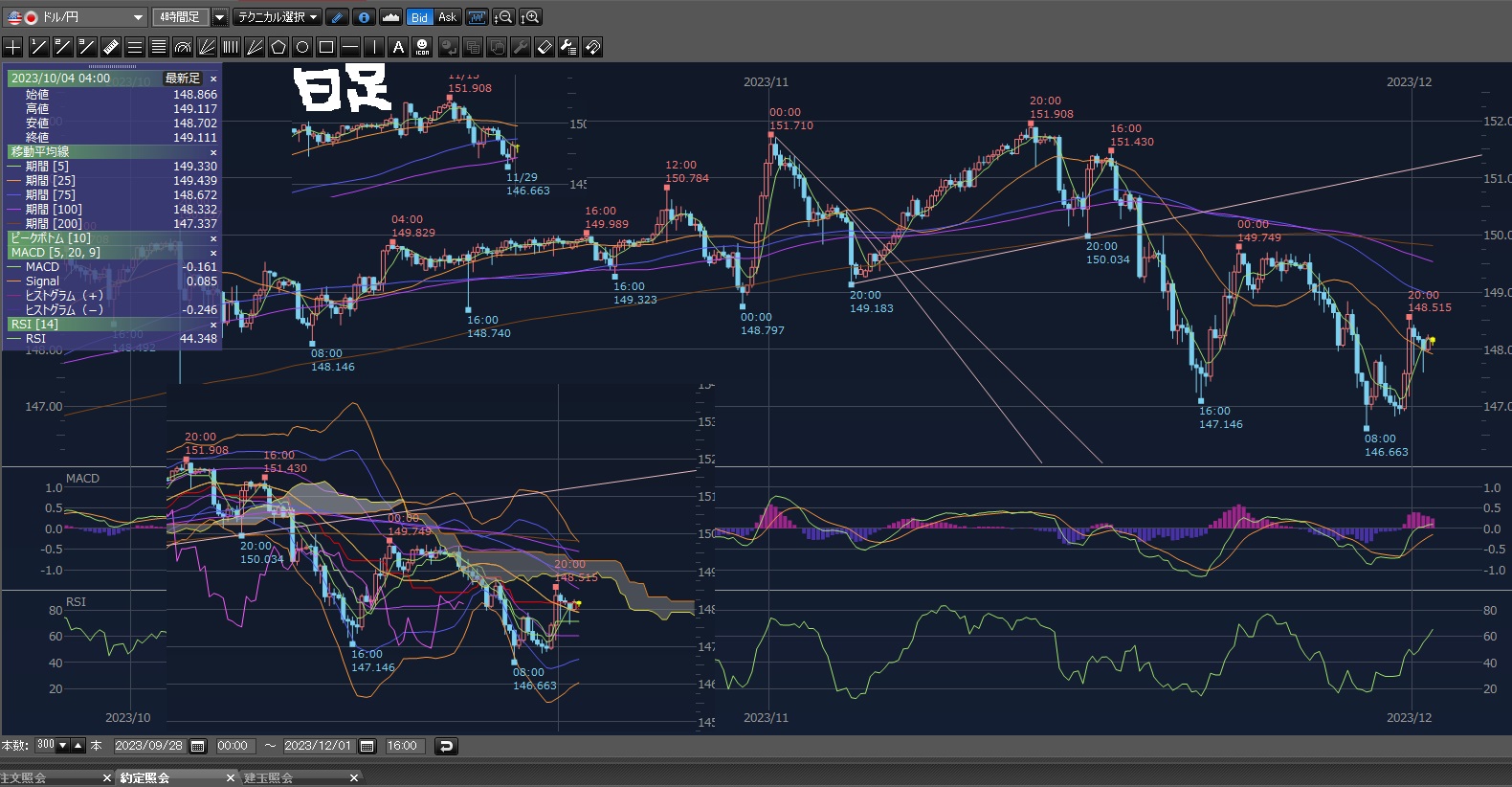Open the テクニカル選択 indicator dropdown

(x=278, y=17)
